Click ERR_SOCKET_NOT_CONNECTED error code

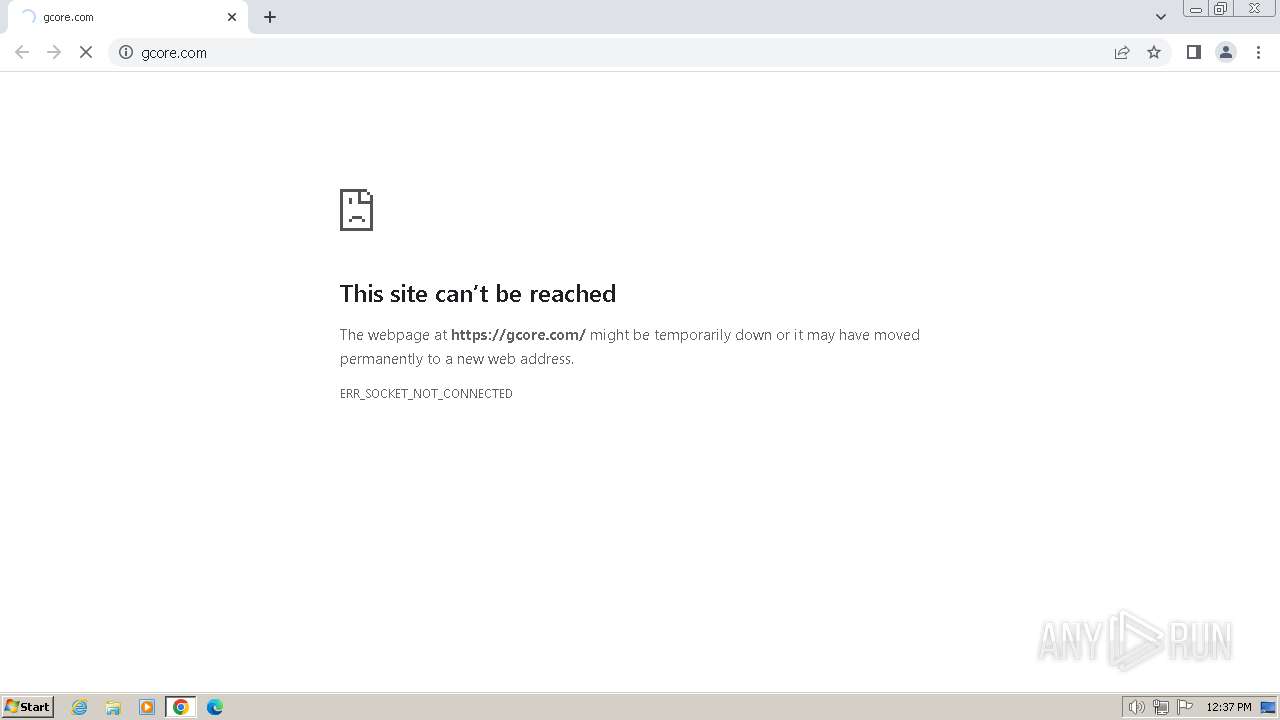tap(426, 394)
